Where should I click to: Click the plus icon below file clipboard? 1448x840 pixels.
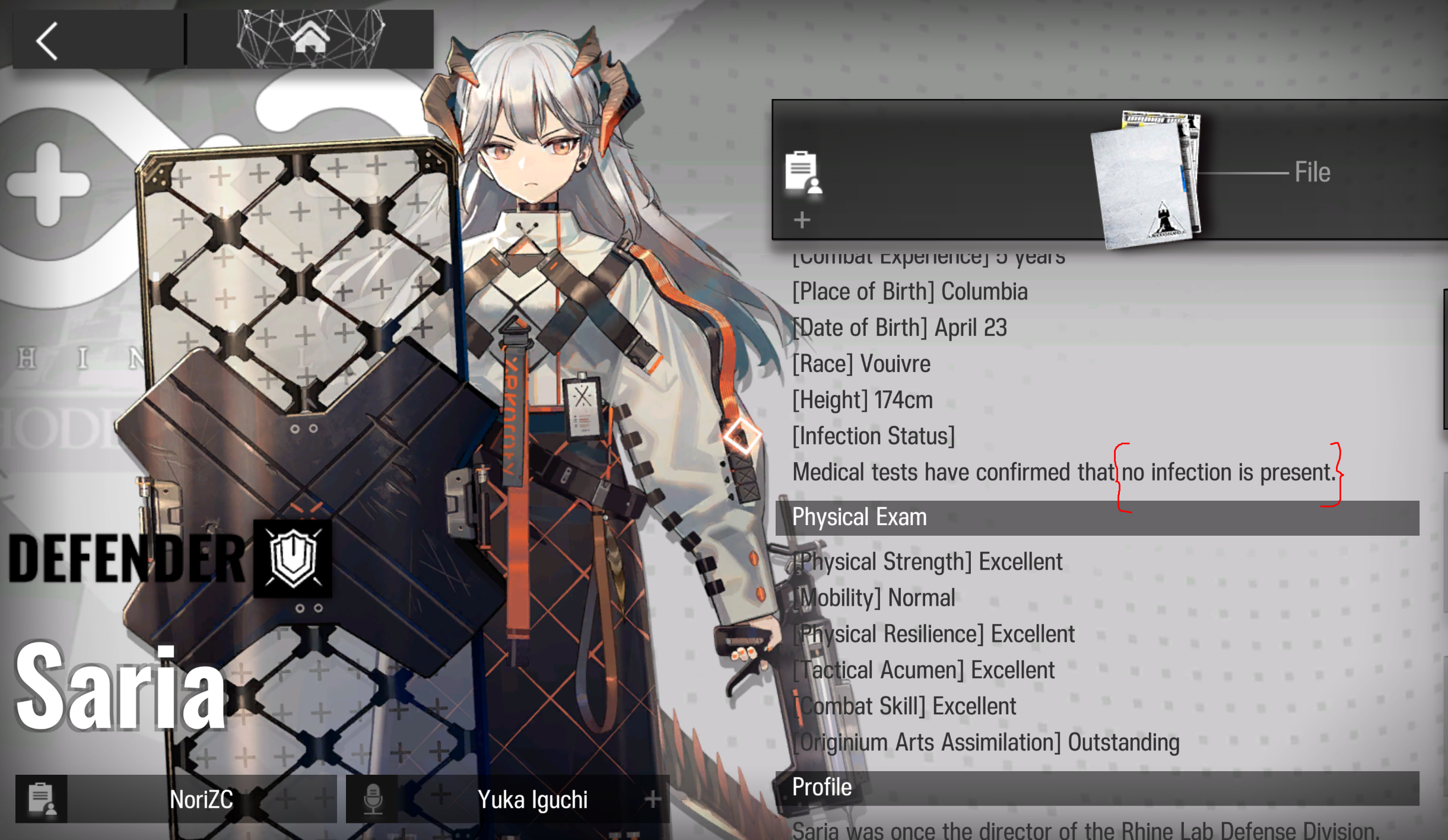coord(802,220)
